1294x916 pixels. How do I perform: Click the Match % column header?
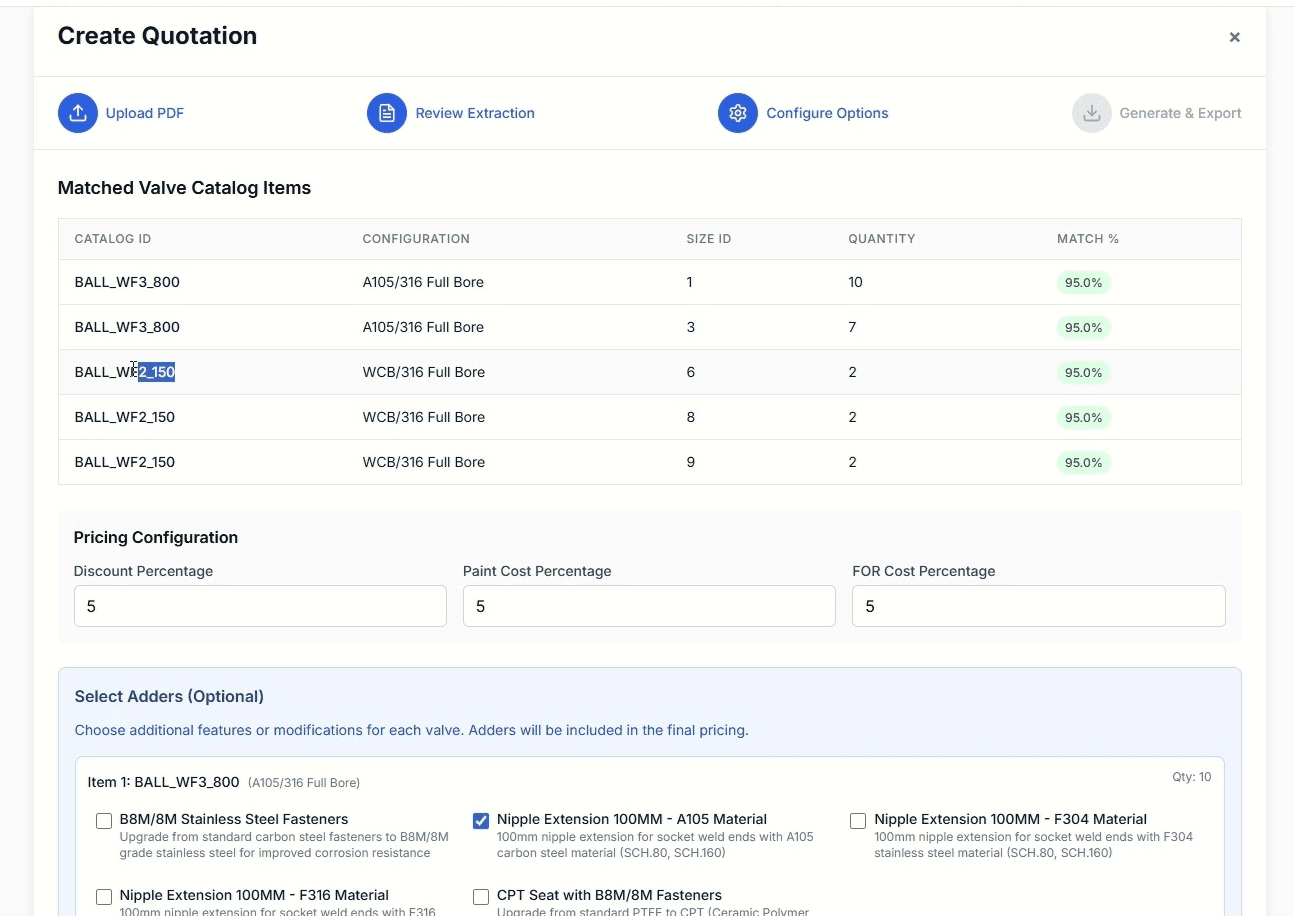pos(1088,239)
